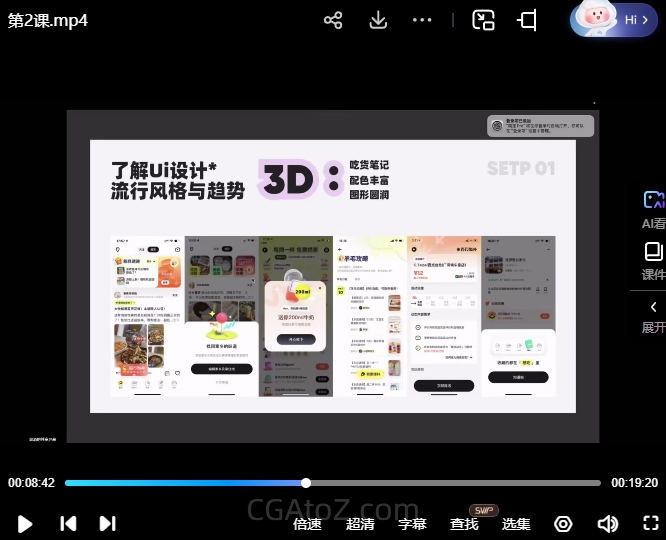Switch to picture-in-picture mini window
This screenshot has width=666, height=540.
[x=484, y=20]
